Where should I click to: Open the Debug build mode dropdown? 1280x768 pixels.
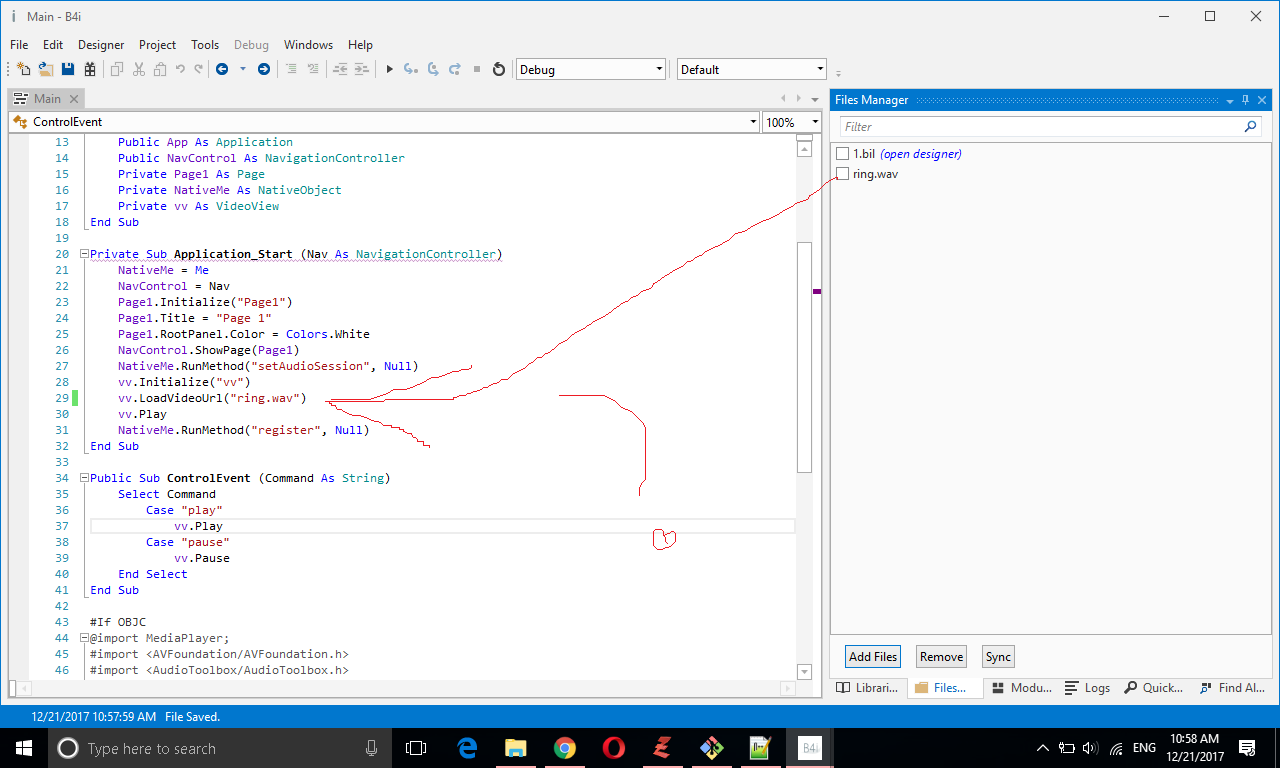(659, 70)
